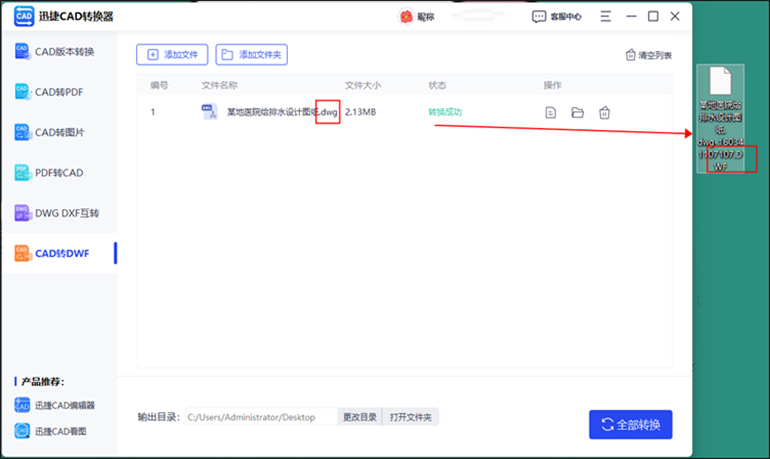Click the 操作 column header

(x=552, y=85)
